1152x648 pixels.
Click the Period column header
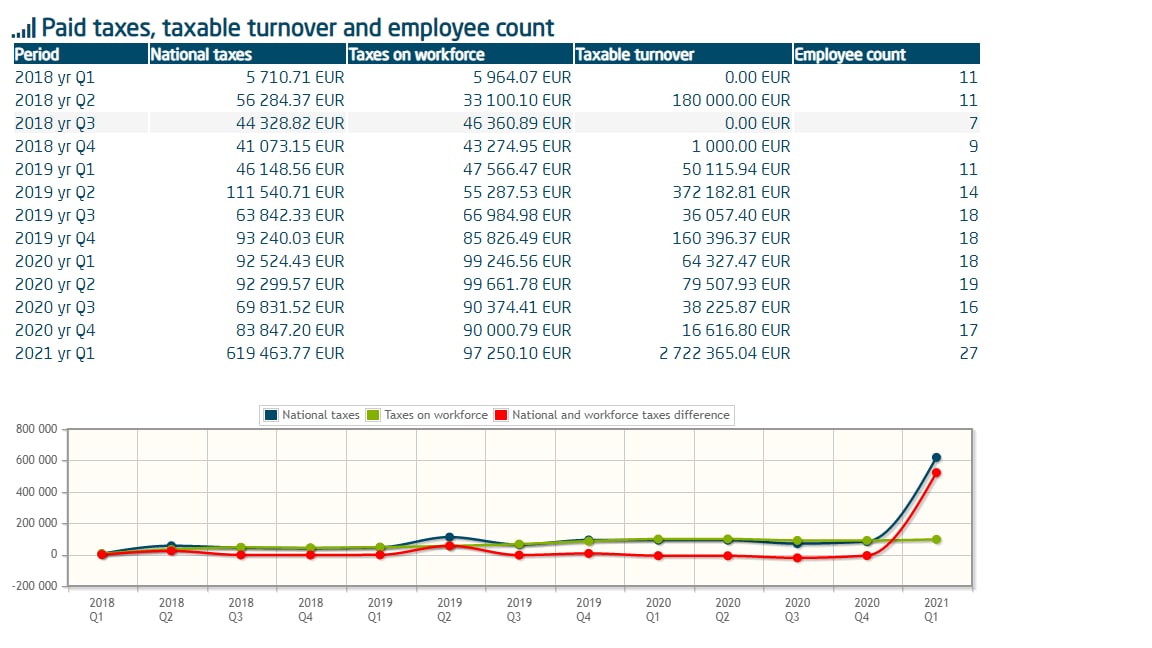[x=81, y=54]
